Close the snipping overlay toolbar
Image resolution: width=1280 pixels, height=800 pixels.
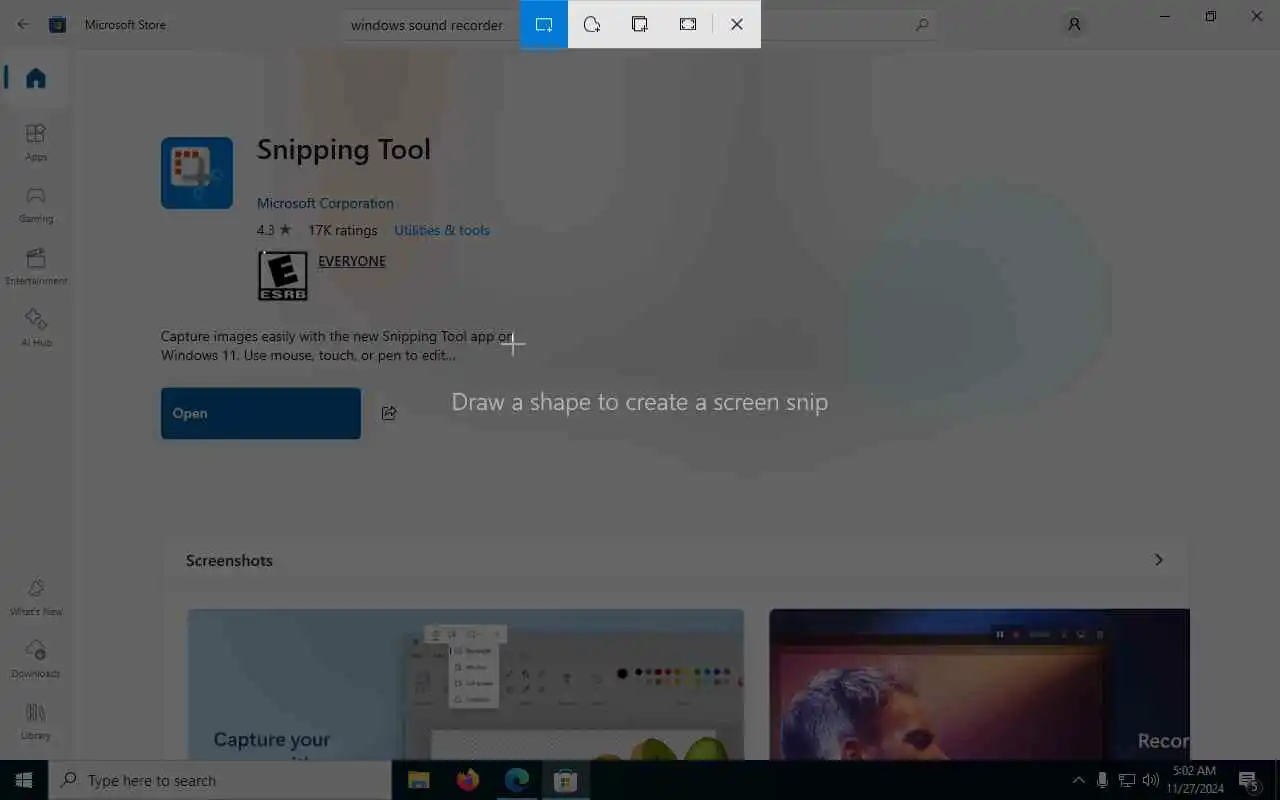tap(737, 24)
